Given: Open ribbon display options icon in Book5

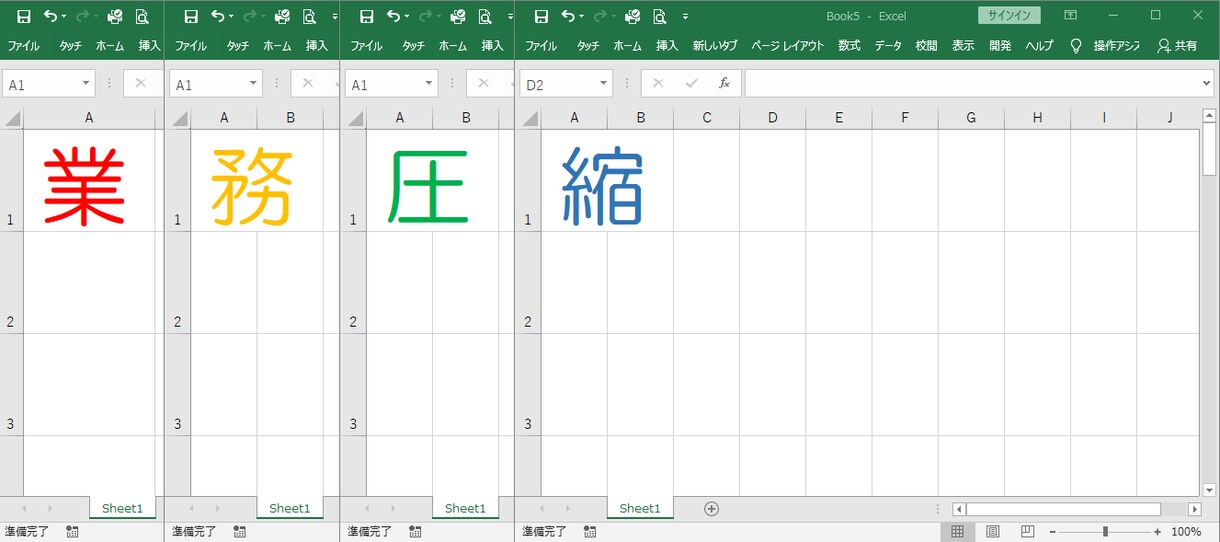Looking at the screenshot, I should 1070,16.
